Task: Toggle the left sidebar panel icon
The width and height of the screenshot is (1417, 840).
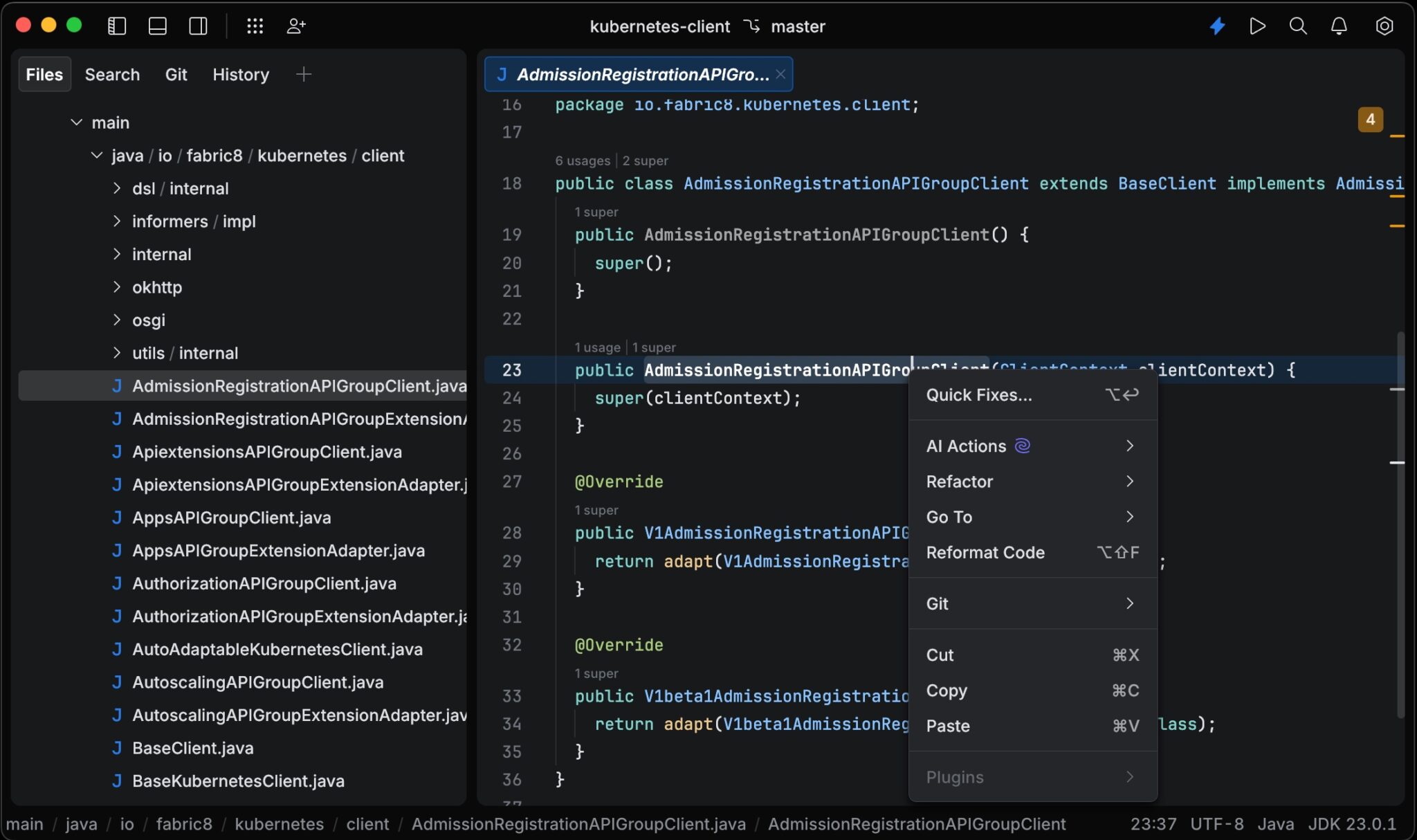Action: click(117, 26)
